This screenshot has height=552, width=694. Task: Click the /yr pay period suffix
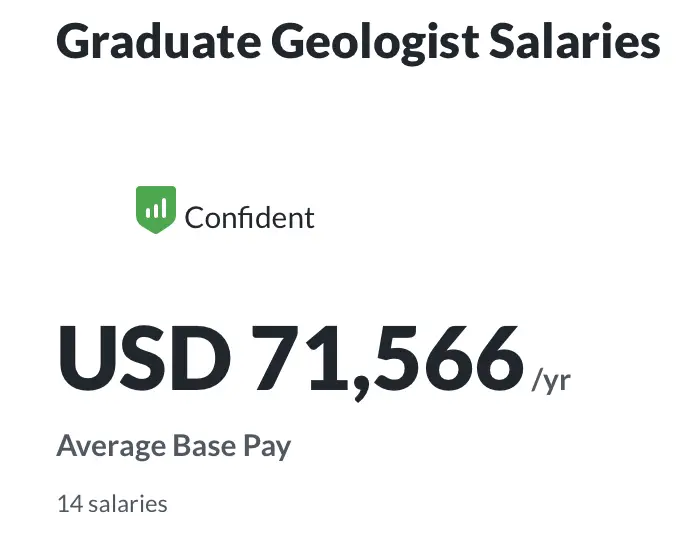(x=551, y=381)
